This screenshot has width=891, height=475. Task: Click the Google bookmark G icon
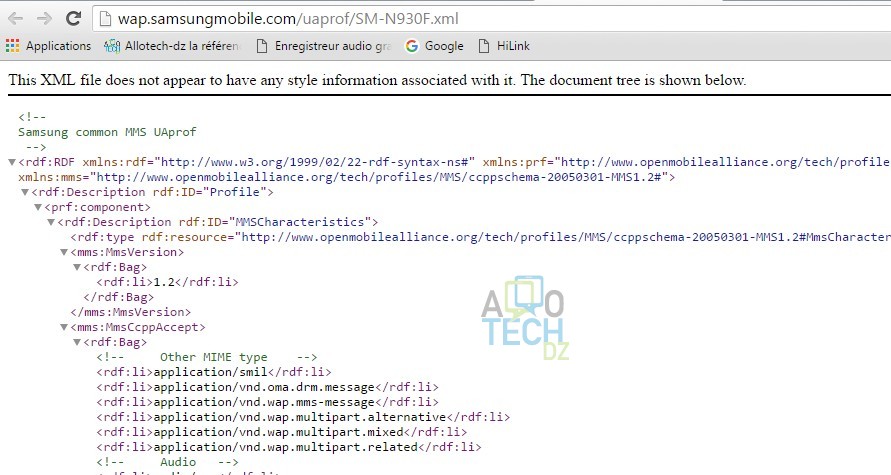[x=412, y=46]
